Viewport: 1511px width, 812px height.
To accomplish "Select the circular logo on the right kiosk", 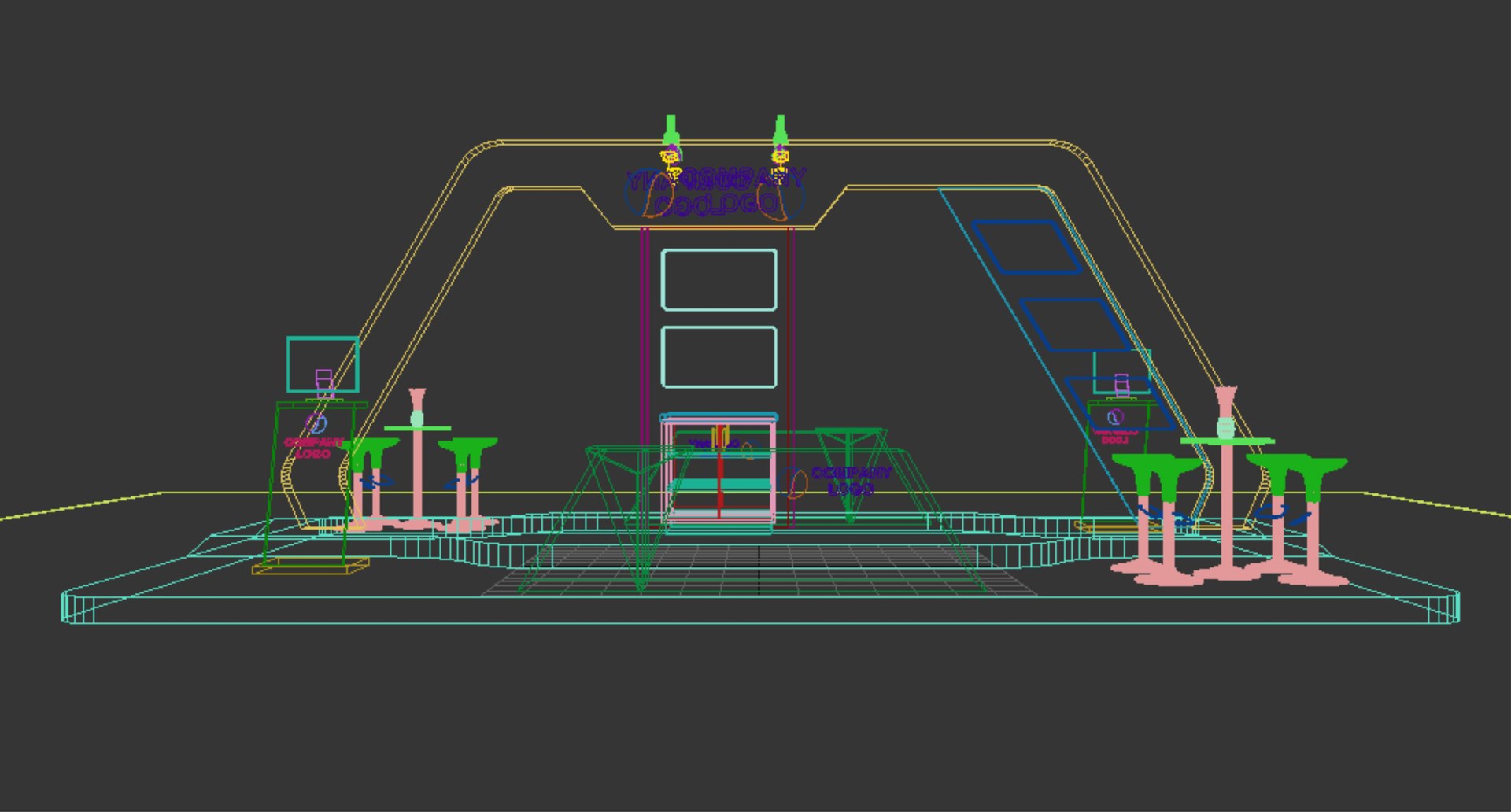I will coord(1114,417).
